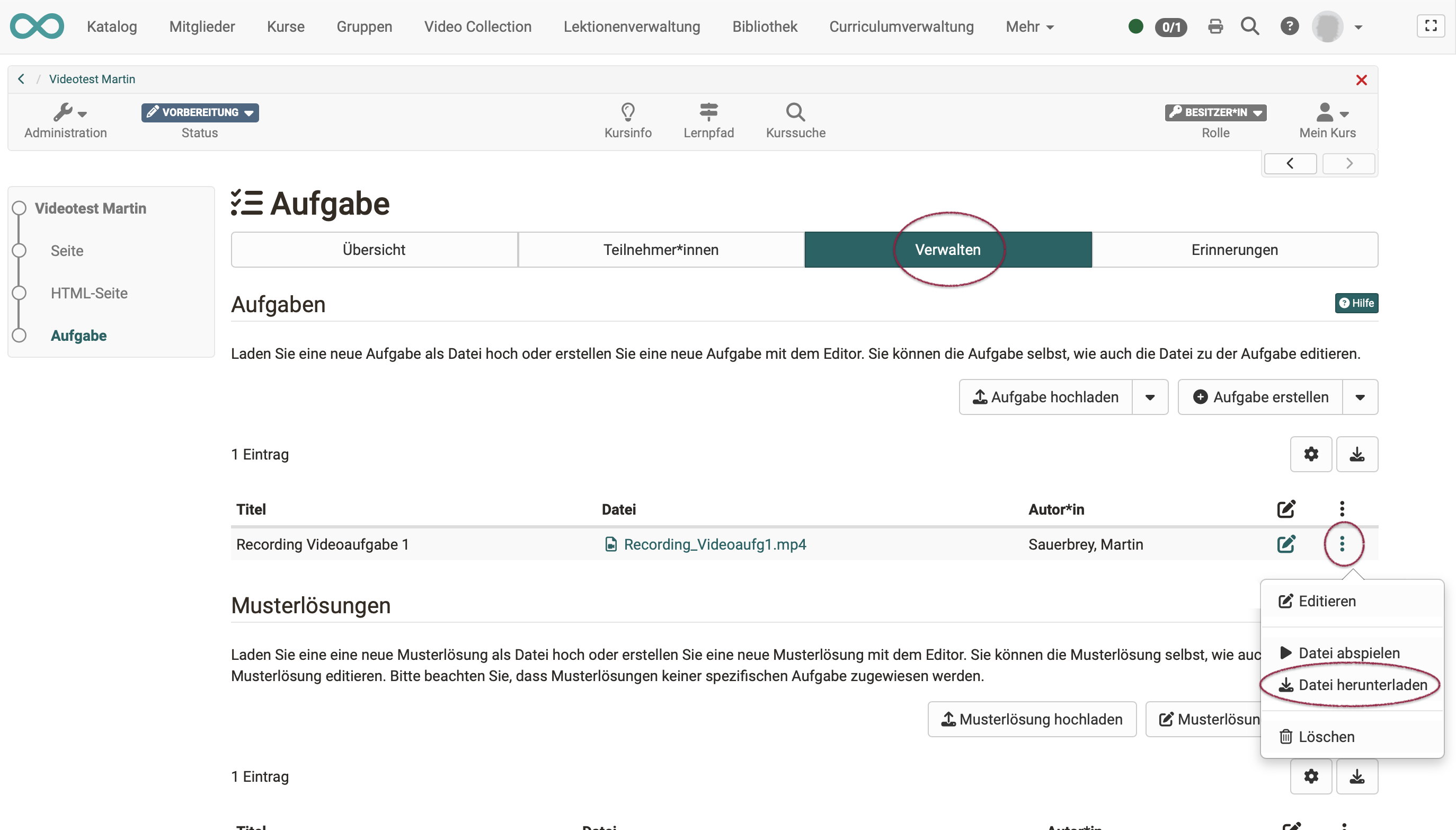Open the Recording_Videoaufg1.mp4 file link

pos(714,544)
